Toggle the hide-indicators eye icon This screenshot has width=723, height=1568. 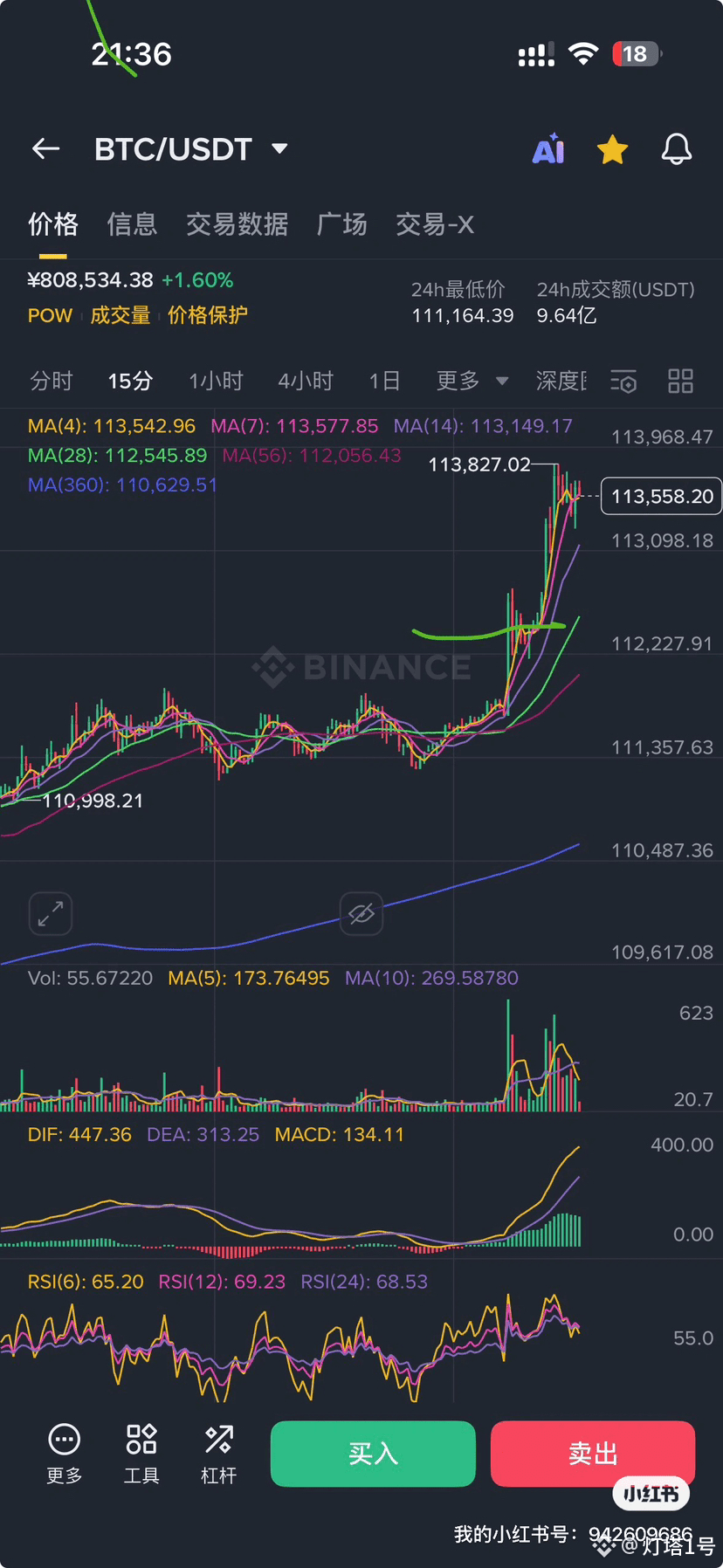pyautogui.click(x=361, y=914)
